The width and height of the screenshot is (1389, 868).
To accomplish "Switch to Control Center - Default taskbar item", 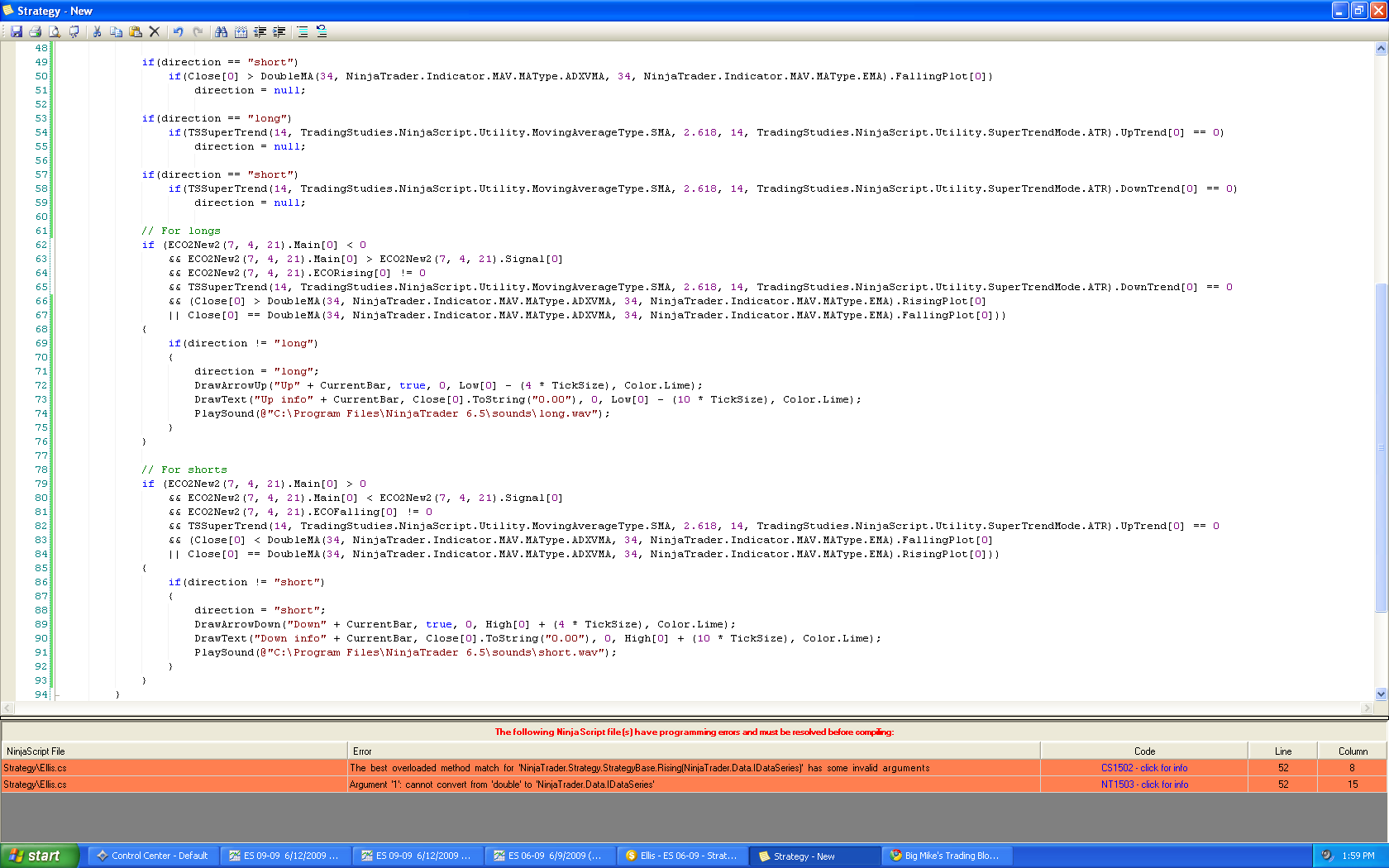I will [152, 856].
